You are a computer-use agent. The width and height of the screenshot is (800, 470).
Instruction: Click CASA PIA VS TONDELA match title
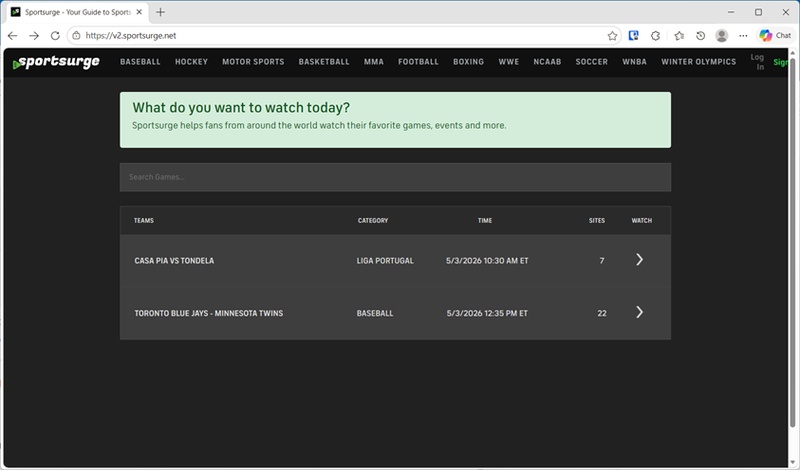pos(174,261)
